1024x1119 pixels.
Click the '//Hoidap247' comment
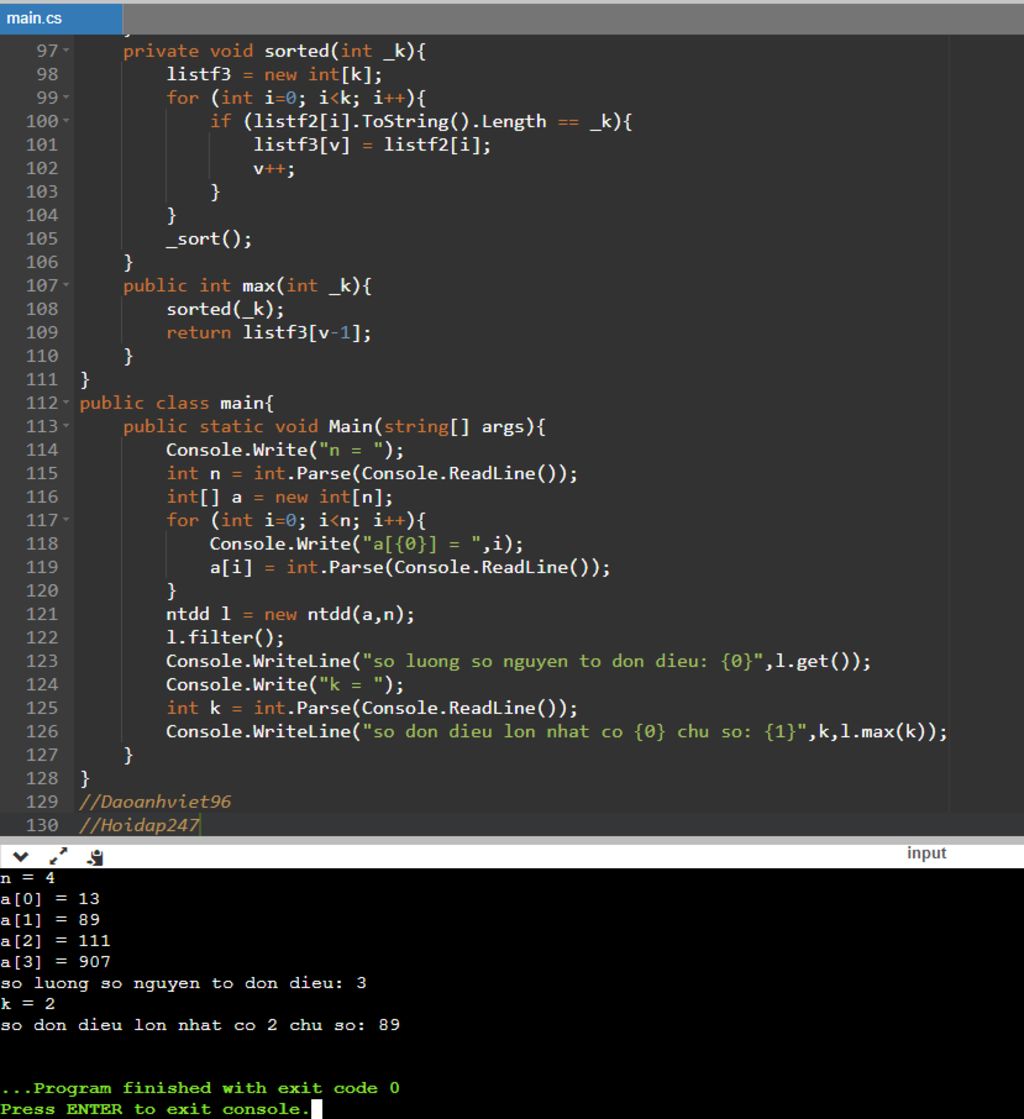(139, 825)
